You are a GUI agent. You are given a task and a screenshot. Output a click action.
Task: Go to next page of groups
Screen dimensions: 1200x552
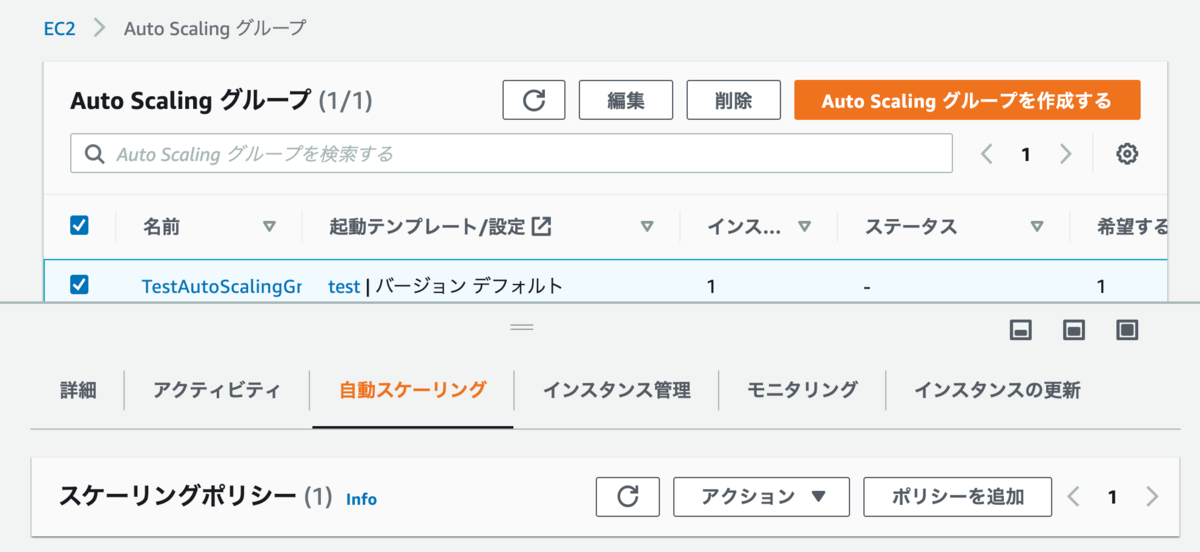(x=1066, y=154)
